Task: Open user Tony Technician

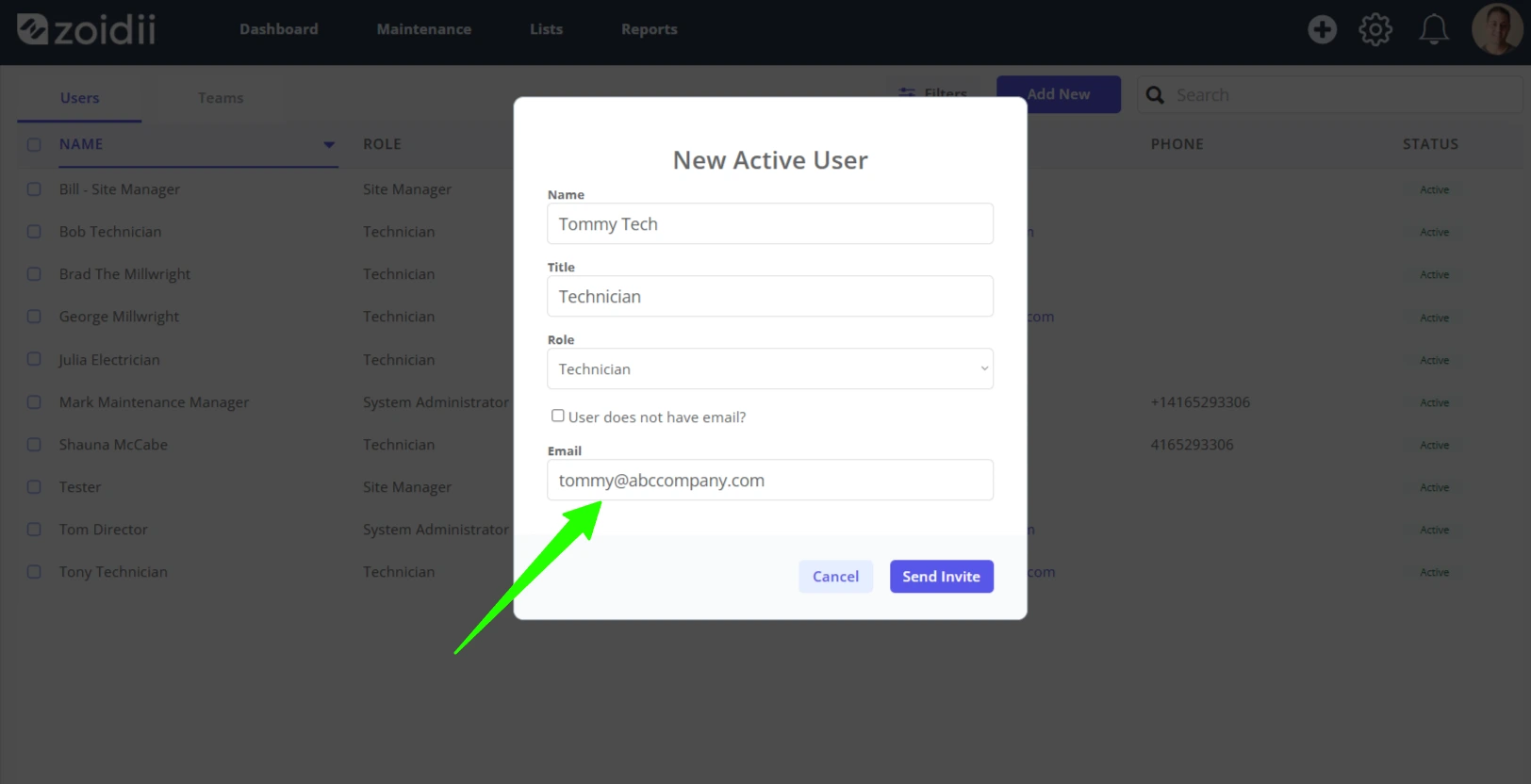Action: [x=113, y=572]
